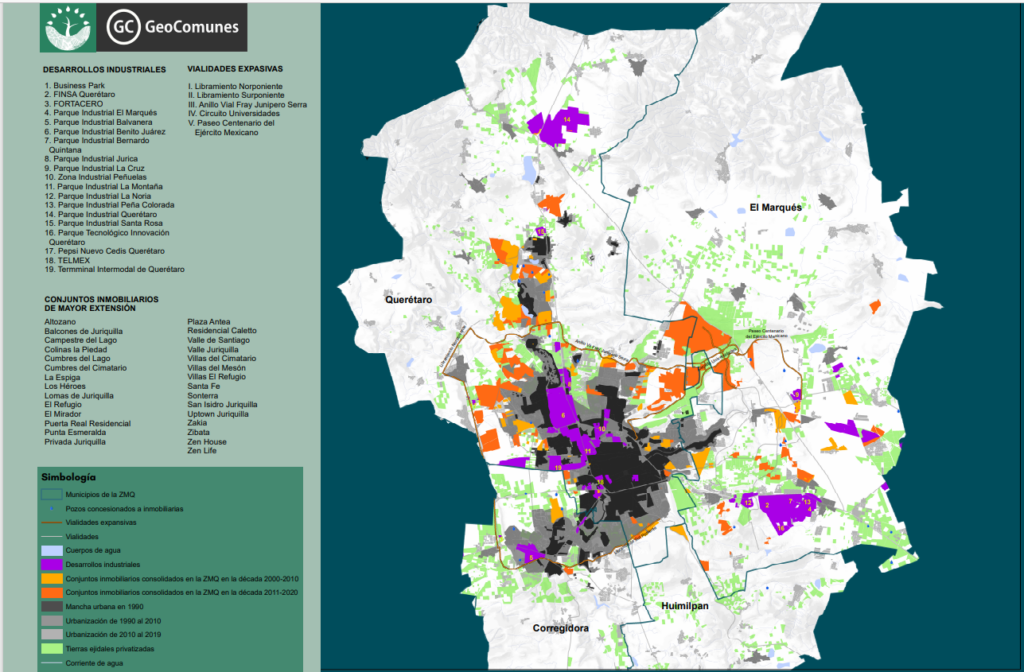Click the Municipios de la ZMQ legend symbol

coord(52,494)
